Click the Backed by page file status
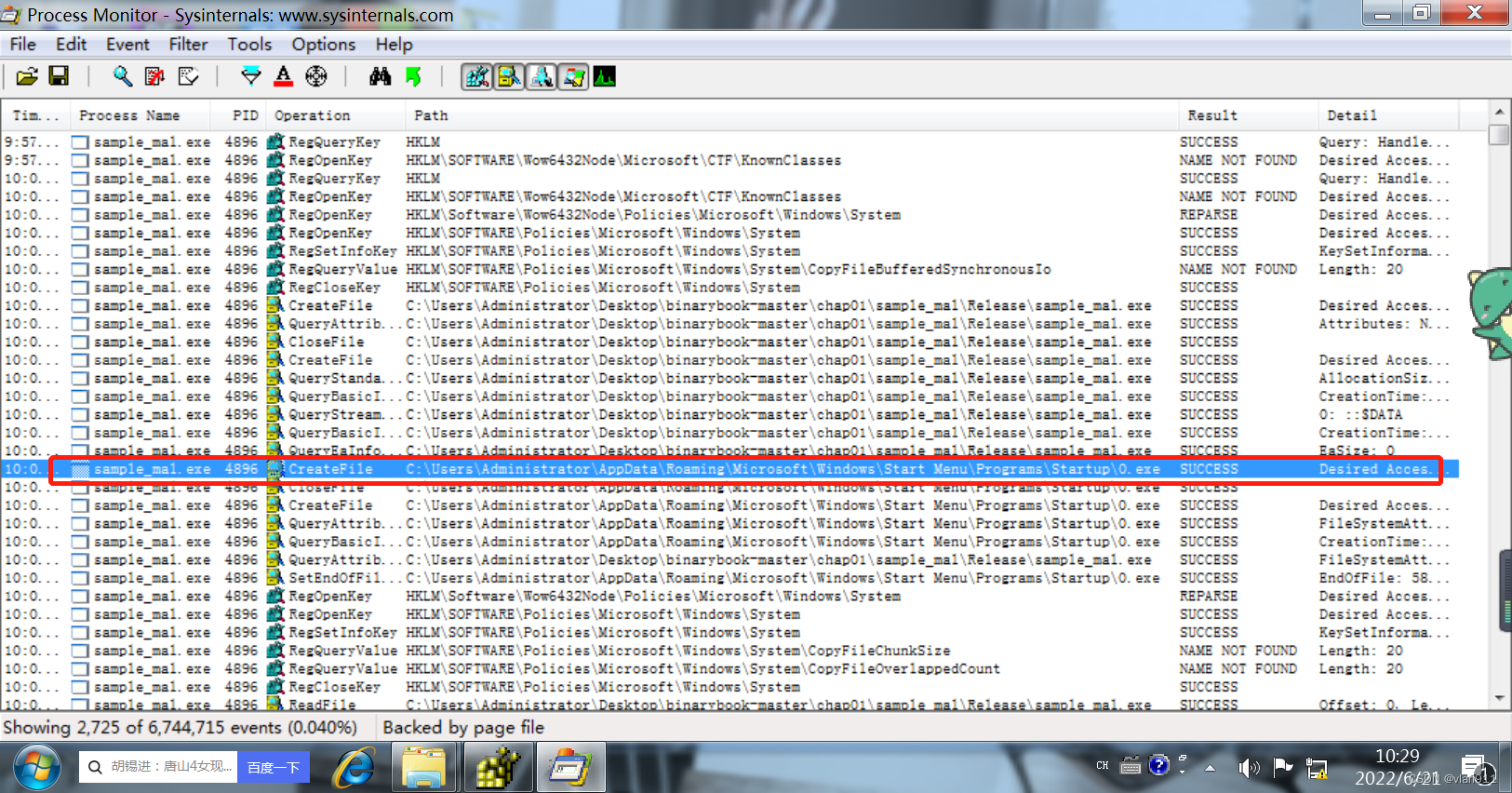The width and height of the screenshot is (1512, 793). 463,727
